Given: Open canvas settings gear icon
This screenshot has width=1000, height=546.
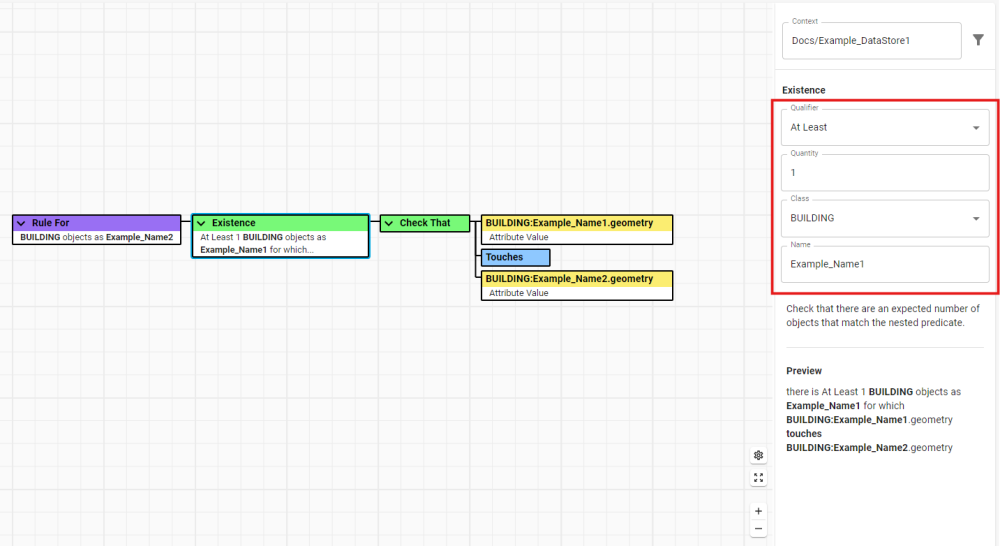Looking at the screenshot, I should click(759, 456).
